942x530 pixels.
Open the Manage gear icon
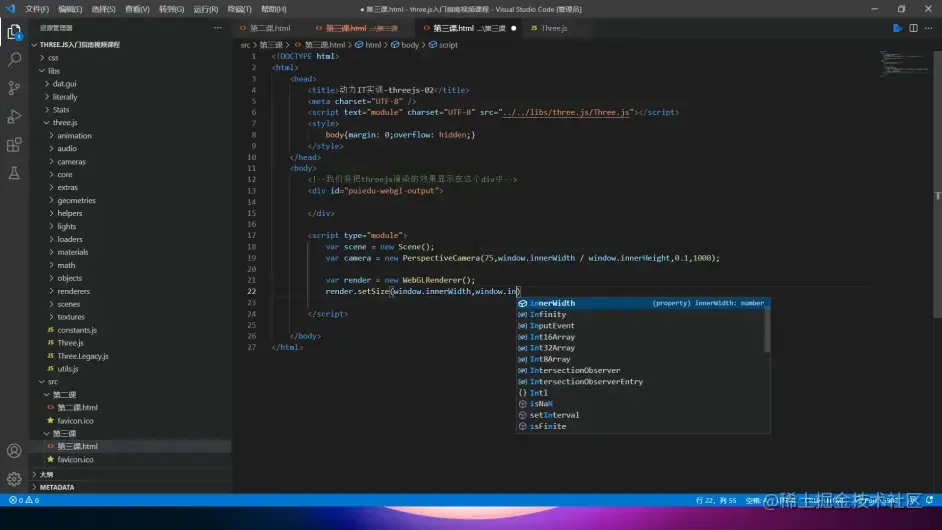pos(14,479)
